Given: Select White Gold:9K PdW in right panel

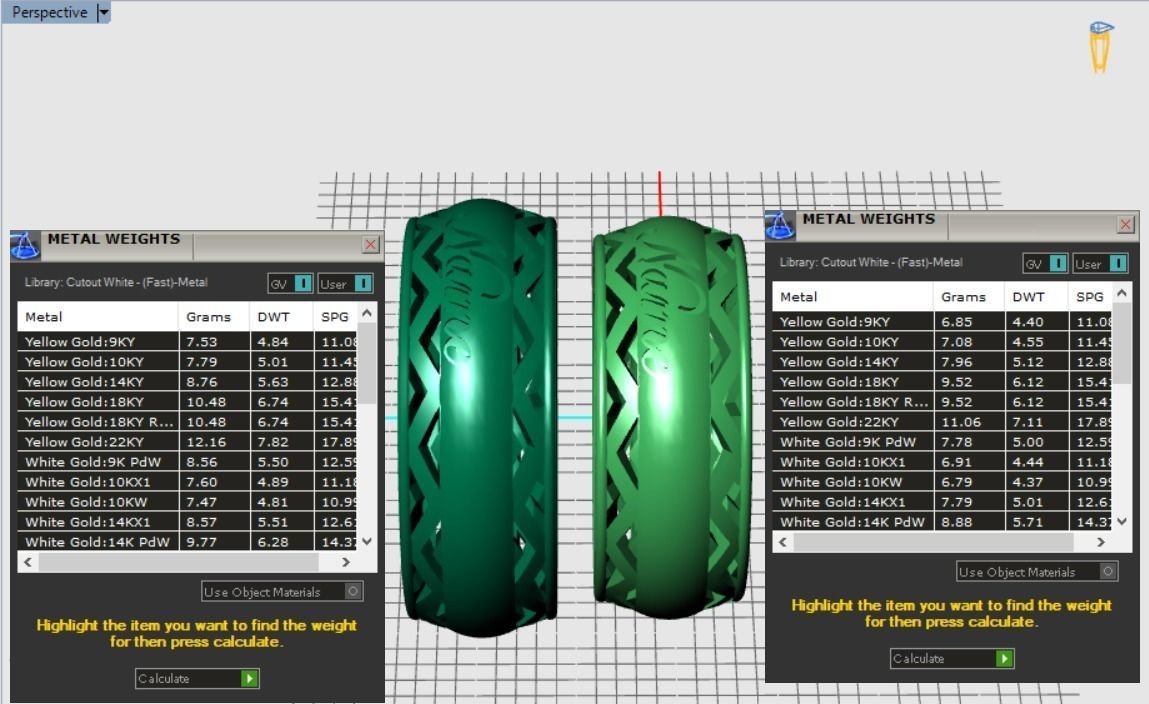Looking at the screenshot, I should pyautogui.click(x=942, y=442).
